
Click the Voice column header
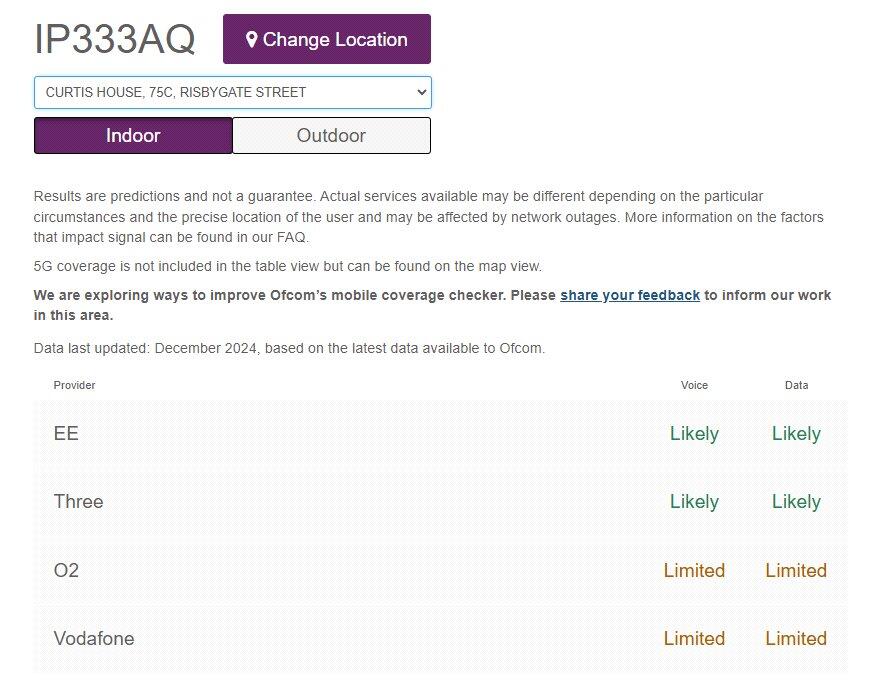point(694,385)
